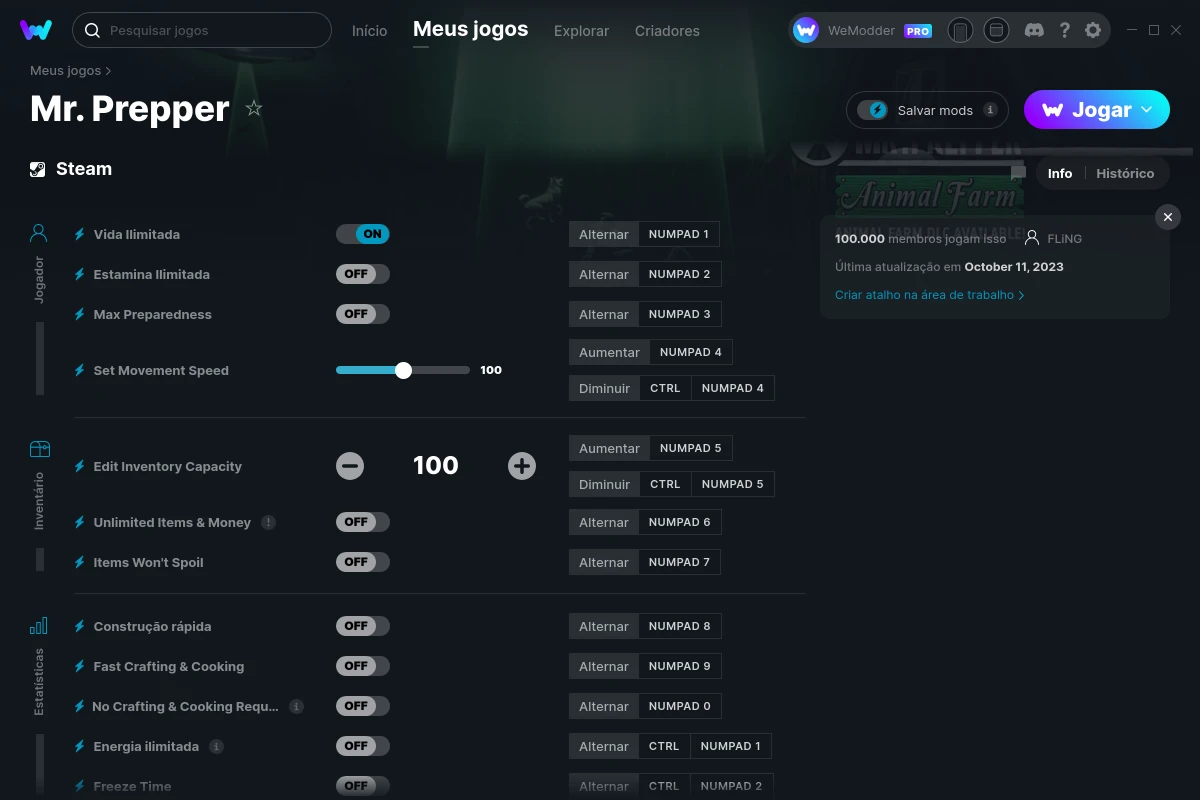The image size is (1200, 800).
Task: Expand the Meus jogos breadcrumb chevron
Action: [x=108, y=71]
